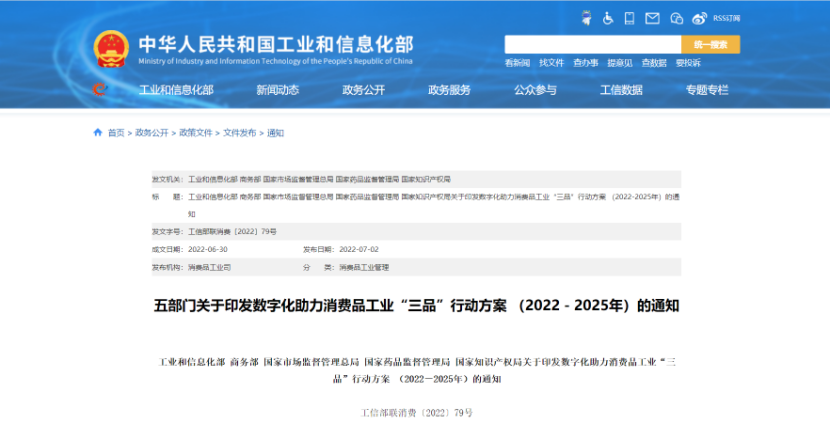Click the ministry name title 中华人民共和国工业和信息化部
Viewport: 830px width, 425px height.
tap(276, 44)
